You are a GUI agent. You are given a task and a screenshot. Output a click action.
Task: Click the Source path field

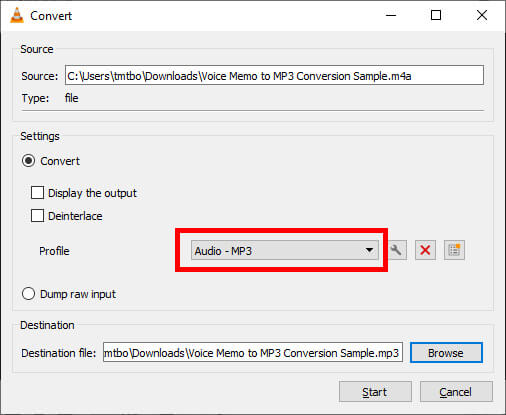click(274, 75)
